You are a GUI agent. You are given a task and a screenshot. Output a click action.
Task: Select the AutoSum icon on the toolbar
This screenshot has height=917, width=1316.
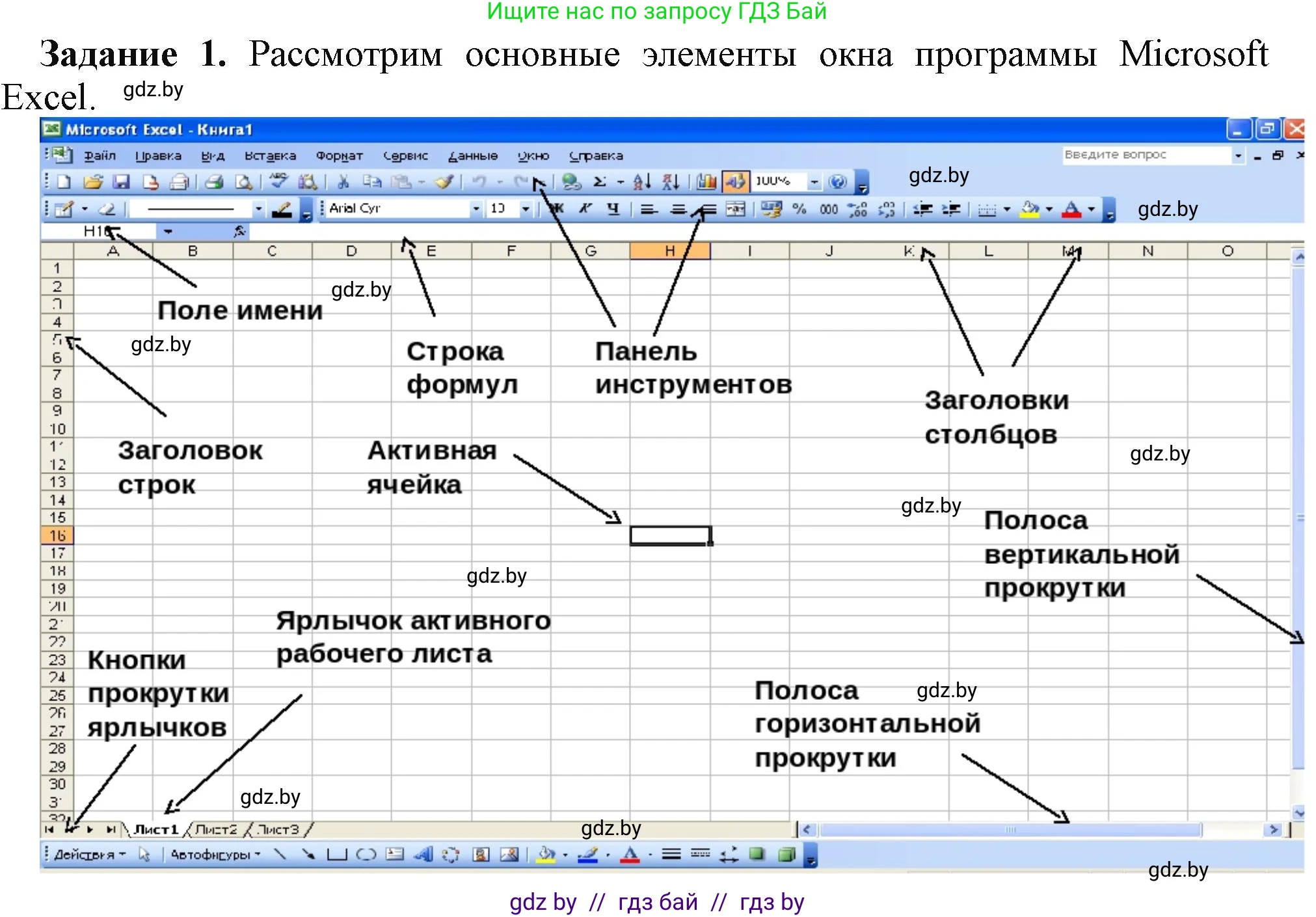click(x=599, y=182)
